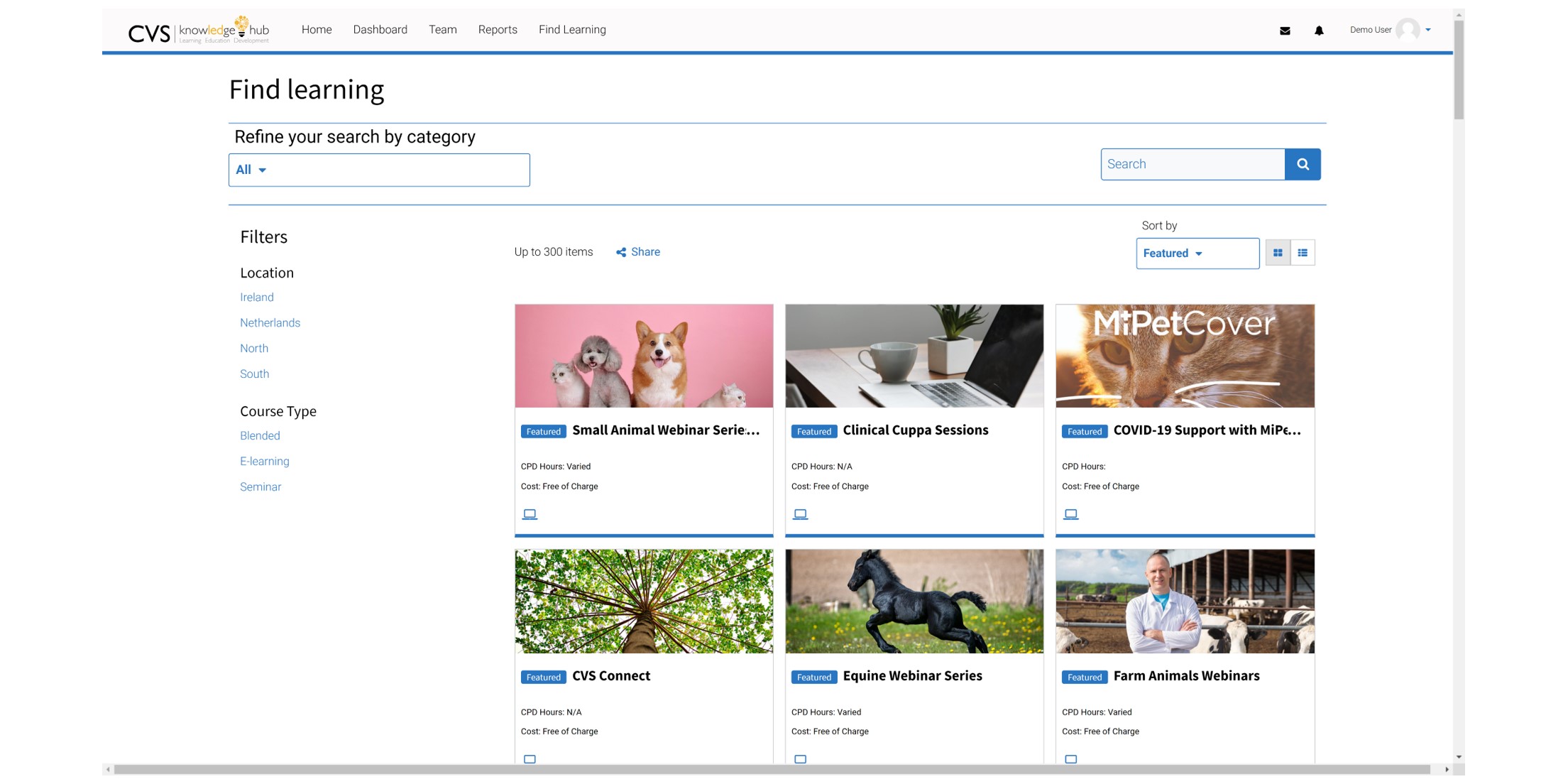
Task: Open the Equine Webinar Series title
Action: click(912, 676)
